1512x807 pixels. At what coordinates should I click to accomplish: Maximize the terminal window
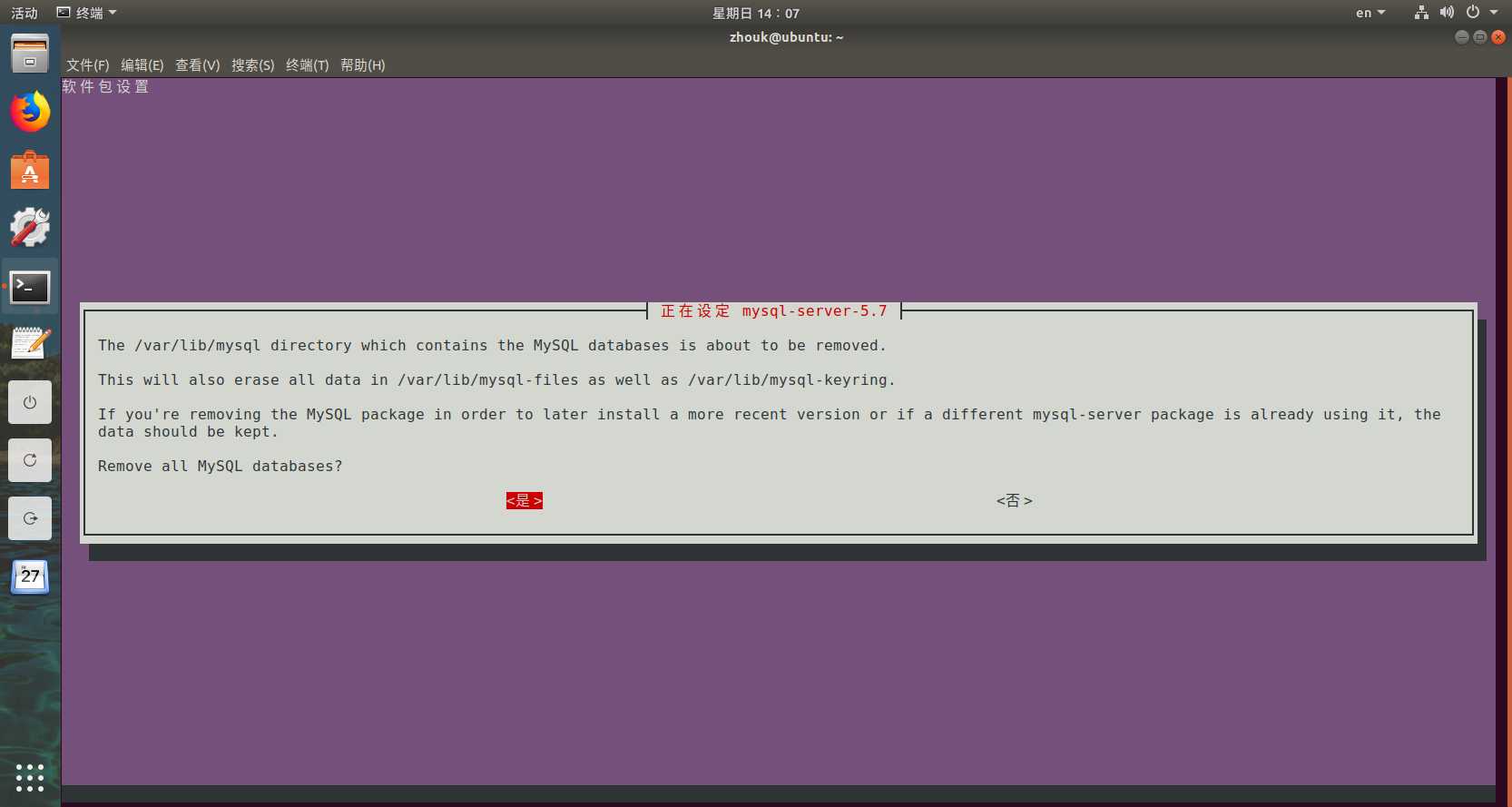1479,37
